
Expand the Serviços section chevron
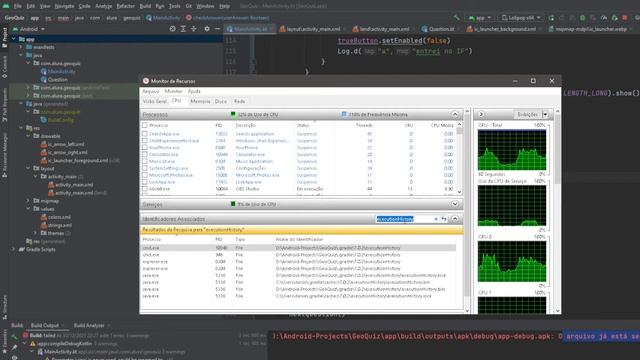tap(455, 204)
